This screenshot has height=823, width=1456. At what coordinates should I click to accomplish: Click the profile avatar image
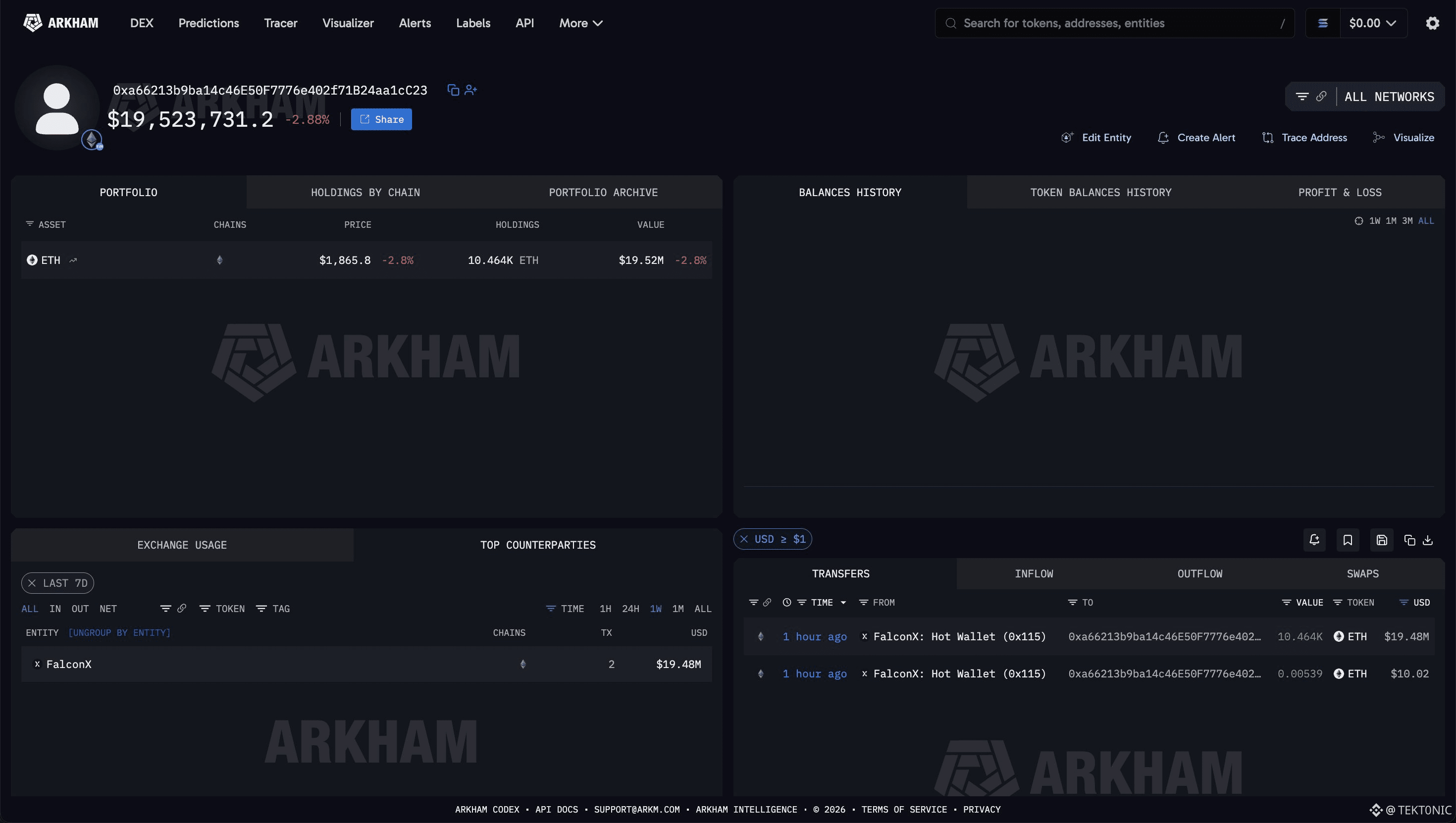[x=57, y=108]
